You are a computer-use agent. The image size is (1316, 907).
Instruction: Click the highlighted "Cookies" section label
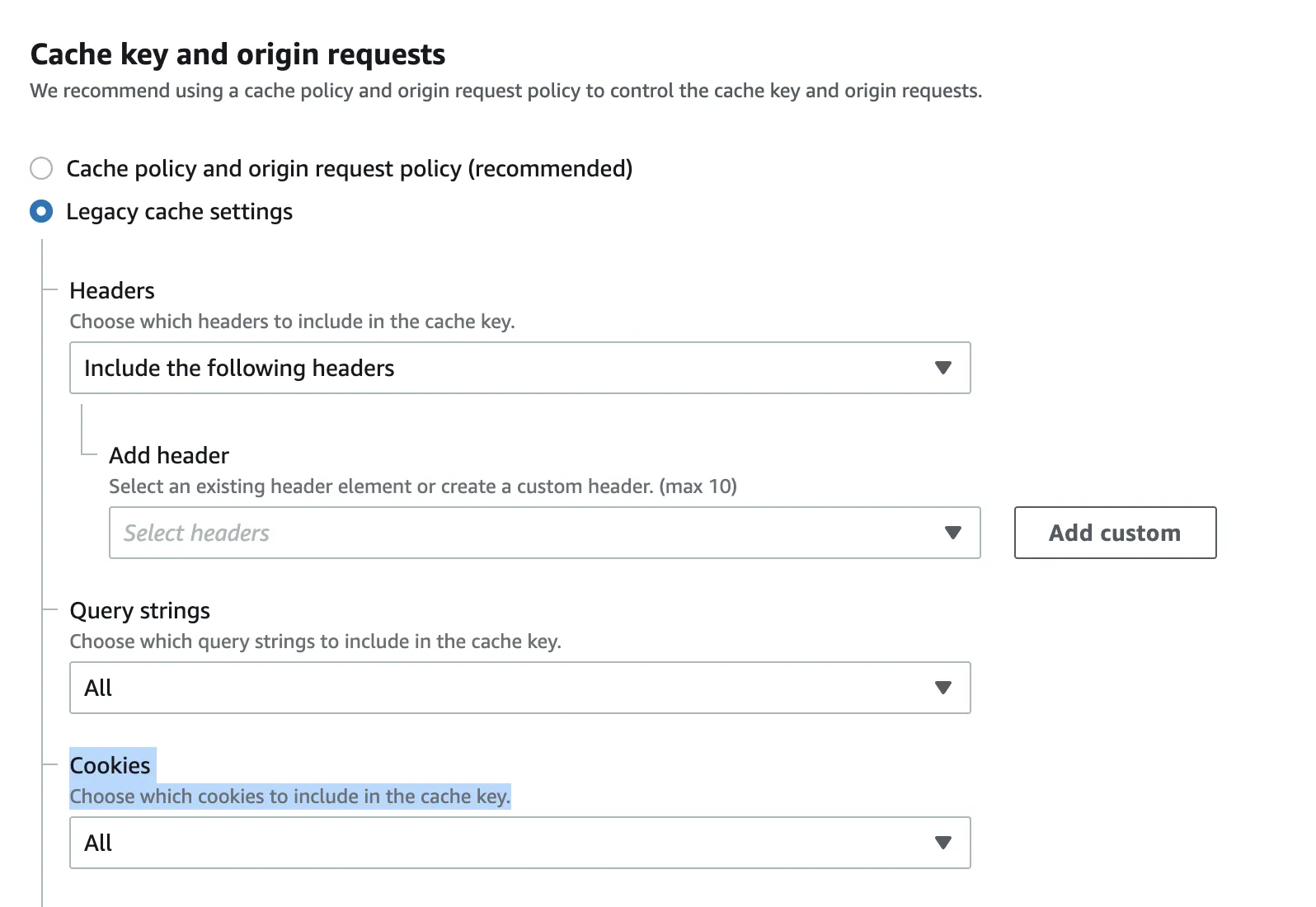click(x=110, y=765)
